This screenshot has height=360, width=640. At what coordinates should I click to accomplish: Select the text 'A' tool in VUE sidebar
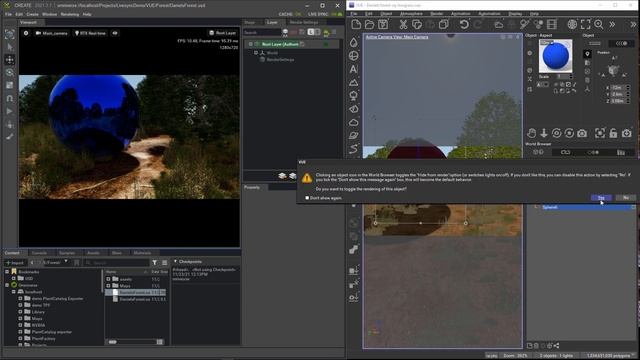pyautogui.click(x=353, y=69)
